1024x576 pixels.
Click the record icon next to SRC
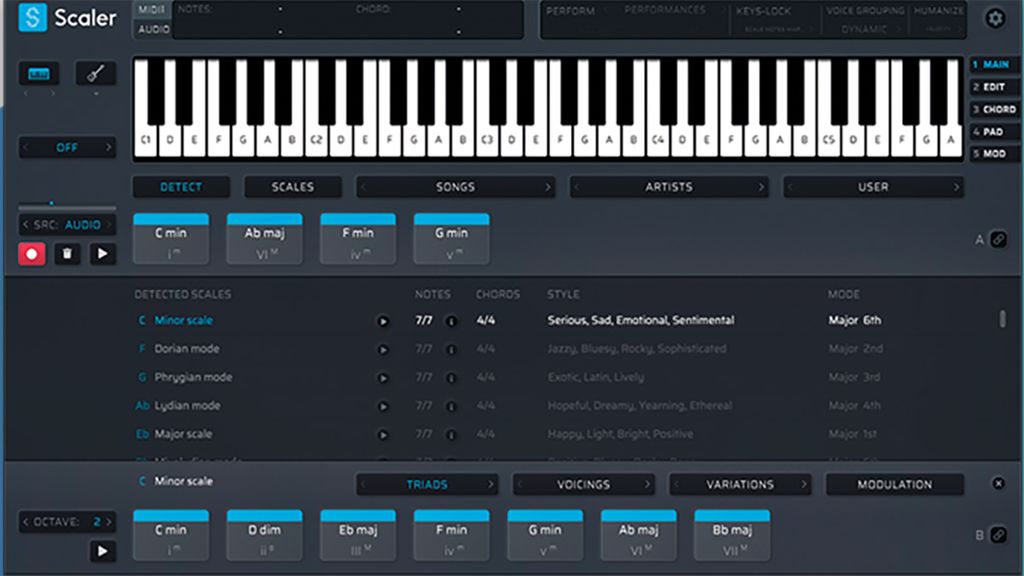pyautogui.click(x=32, y=253)
